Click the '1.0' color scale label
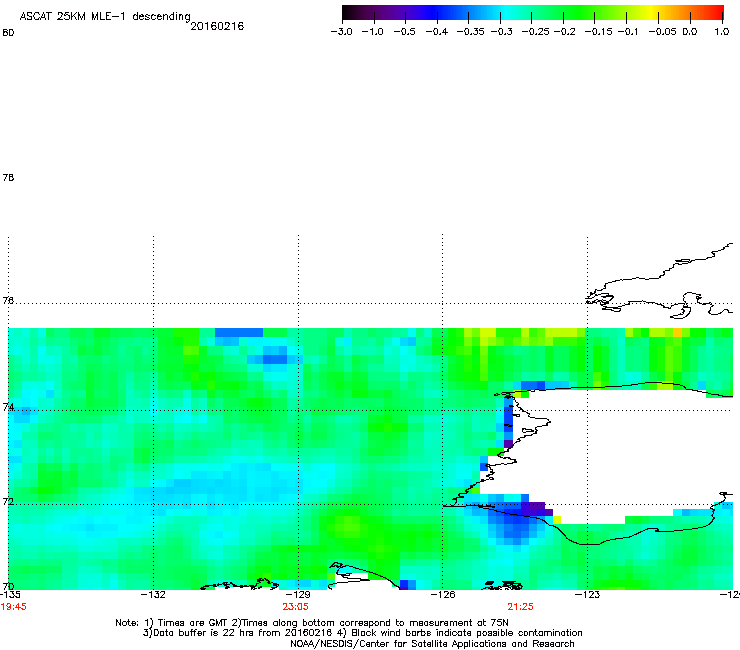The image size is (740, 650). coord(722,32)
